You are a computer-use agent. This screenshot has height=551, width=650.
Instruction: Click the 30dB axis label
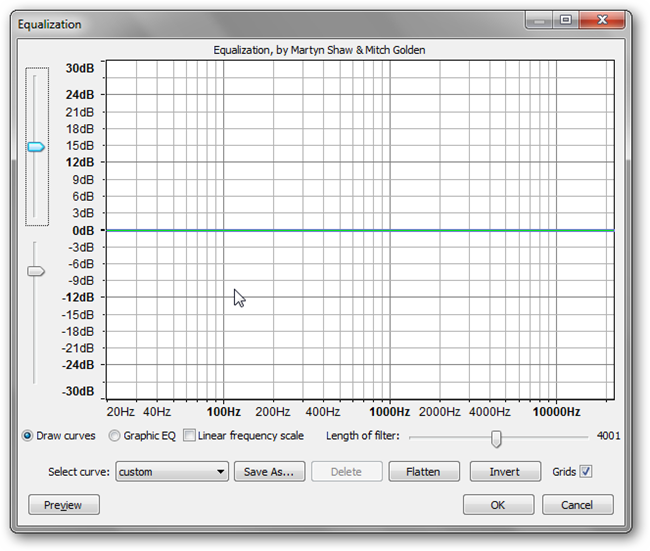pos(80,68)
